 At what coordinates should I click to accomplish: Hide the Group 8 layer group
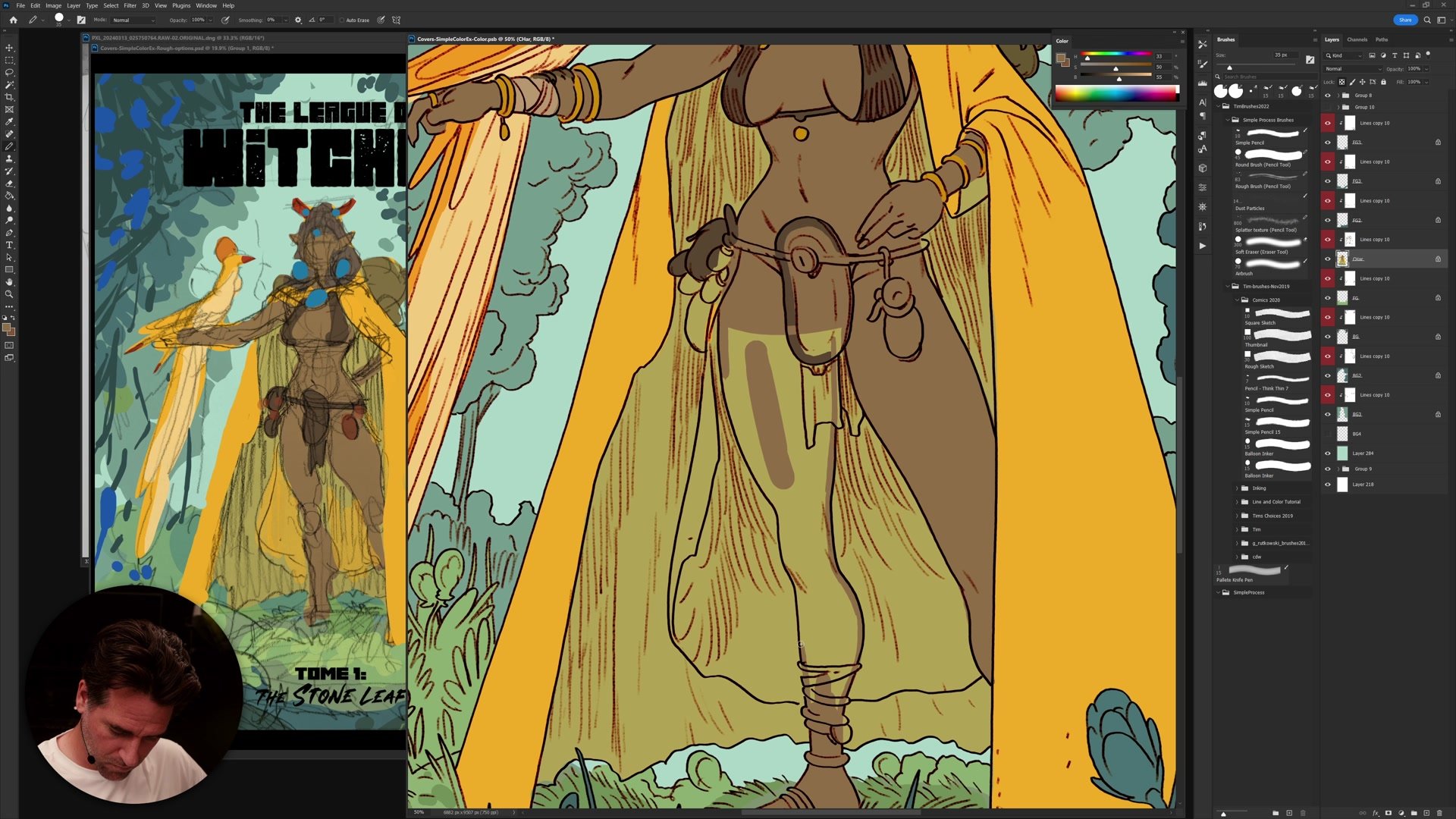tap(1327, 96)
